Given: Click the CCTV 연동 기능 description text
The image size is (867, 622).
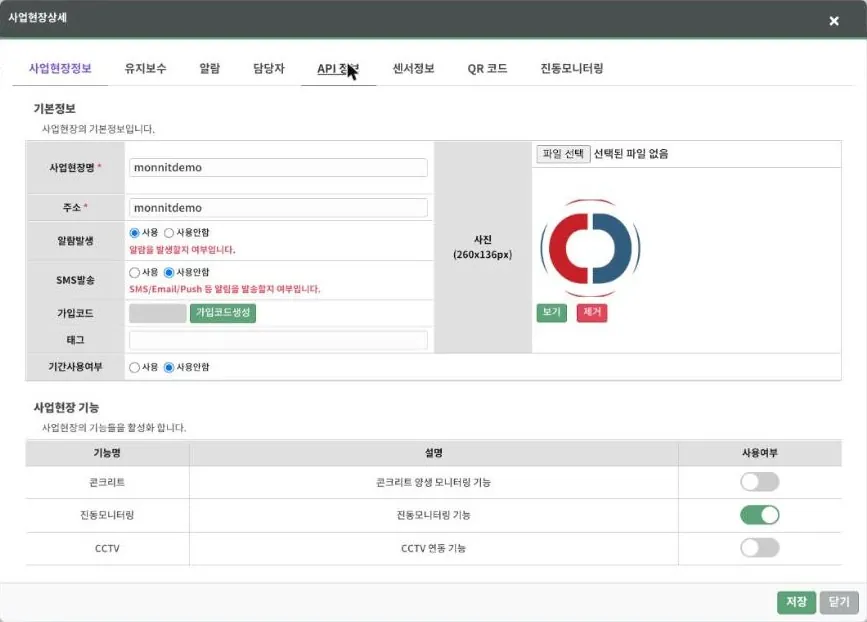Looking at the screenshot, I should pos(434,548).
